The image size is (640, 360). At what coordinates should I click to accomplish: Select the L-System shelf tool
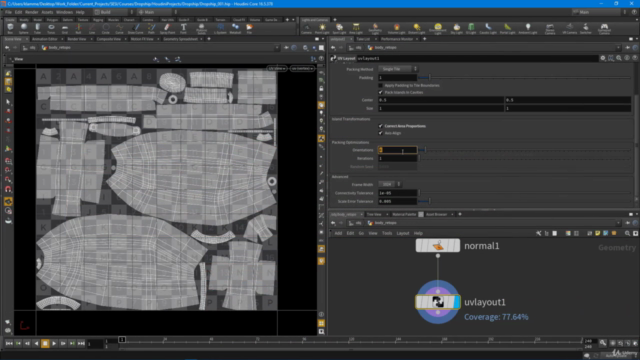pos(220,29)
